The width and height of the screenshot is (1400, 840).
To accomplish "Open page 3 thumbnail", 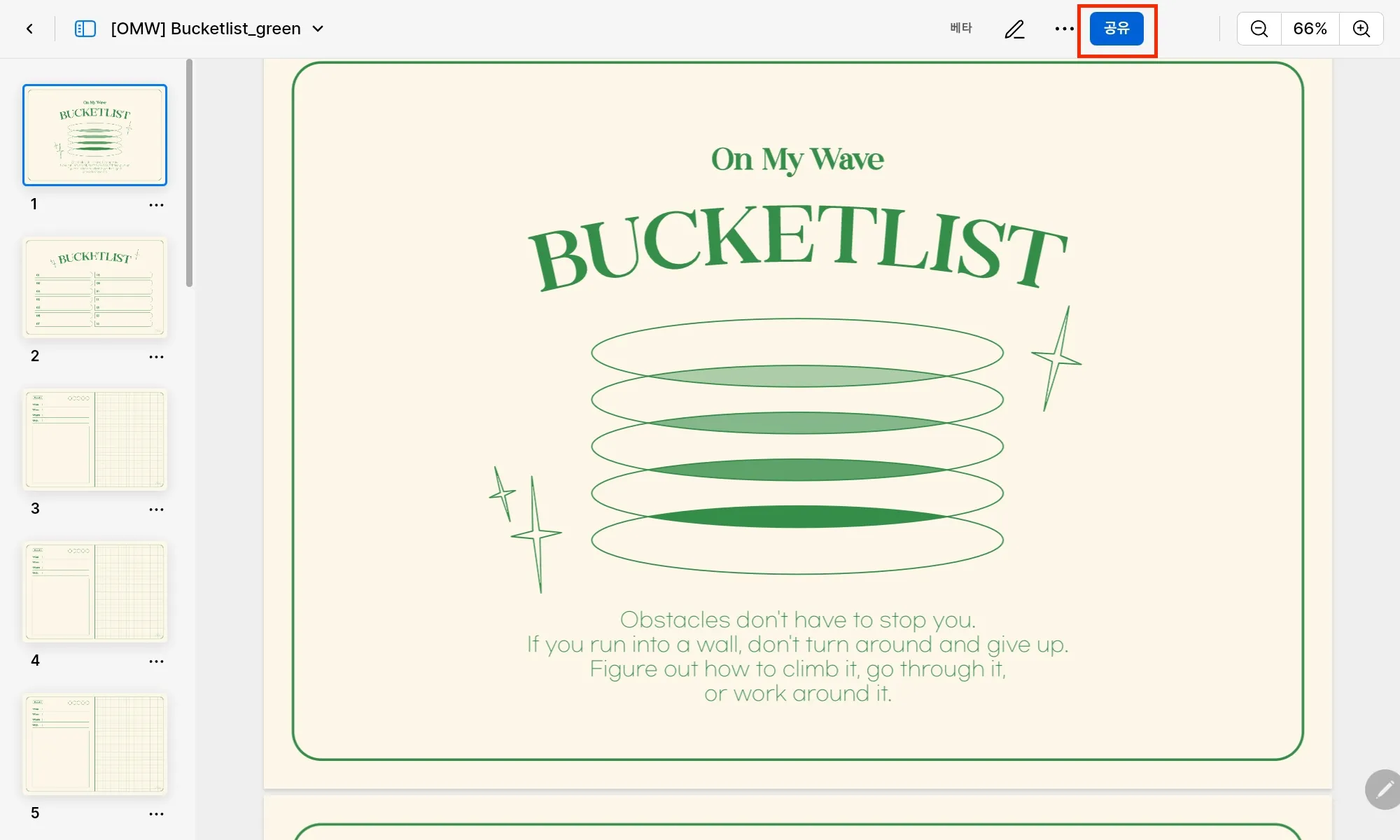I will (x=94, y=440).
